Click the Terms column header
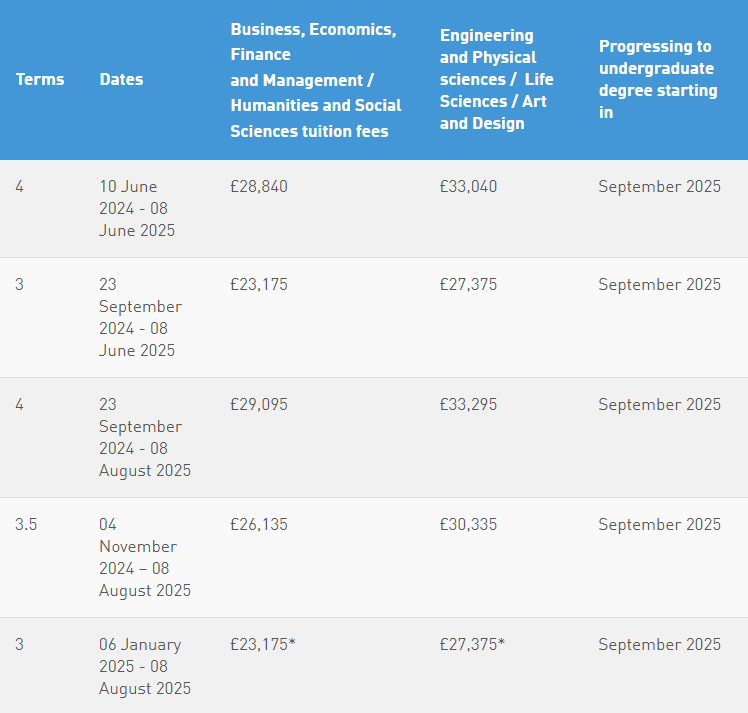The width and height of the screenshot is (748, 713). pos(40,79)
